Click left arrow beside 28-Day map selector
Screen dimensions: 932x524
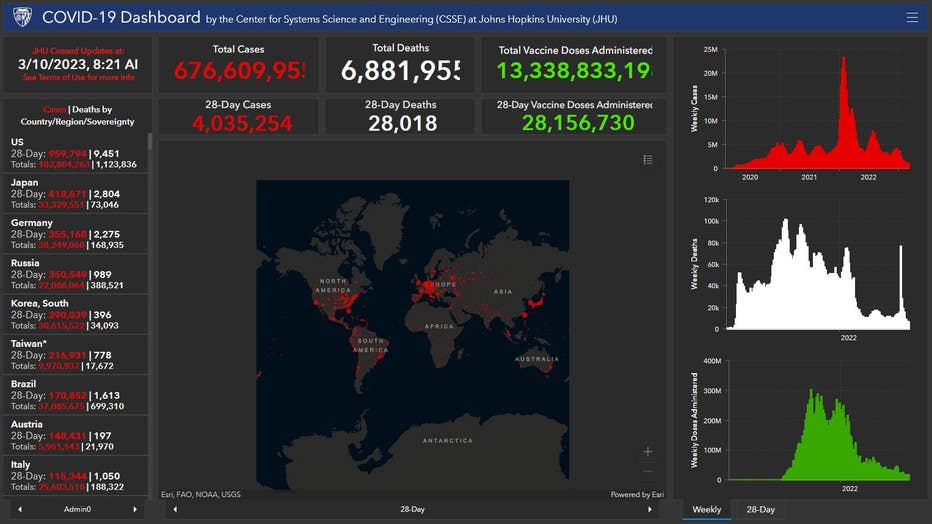[x=175, y=510]
